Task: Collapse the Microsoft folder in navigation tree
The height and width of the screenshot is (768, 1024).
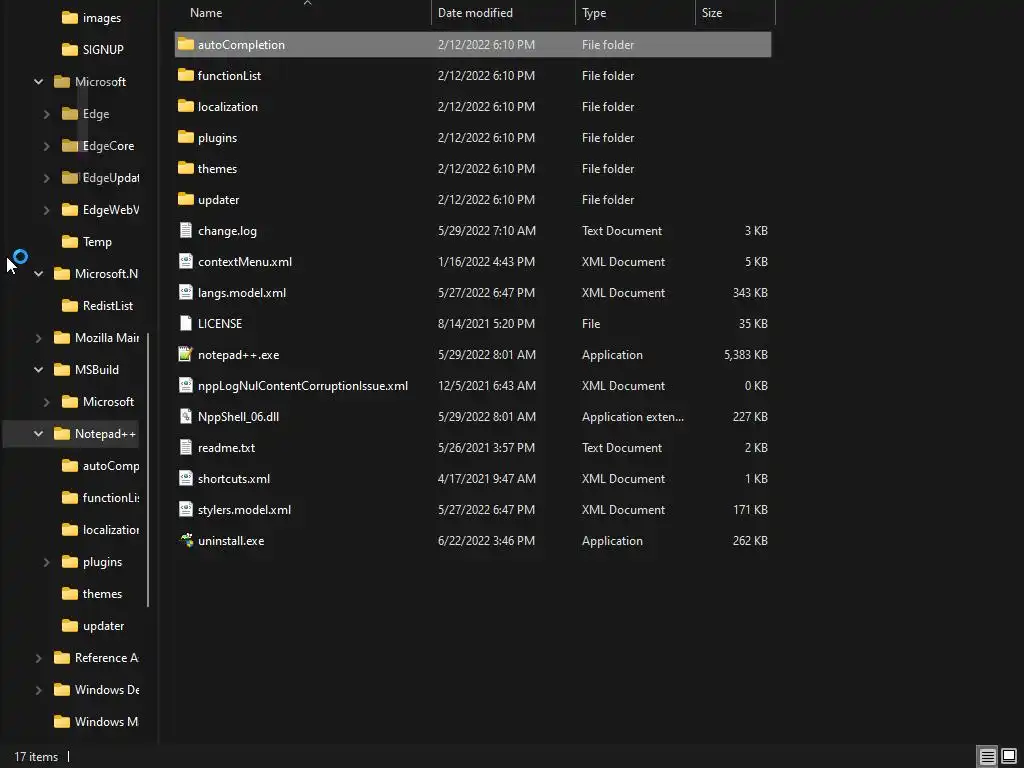Action: click(39, 82)
